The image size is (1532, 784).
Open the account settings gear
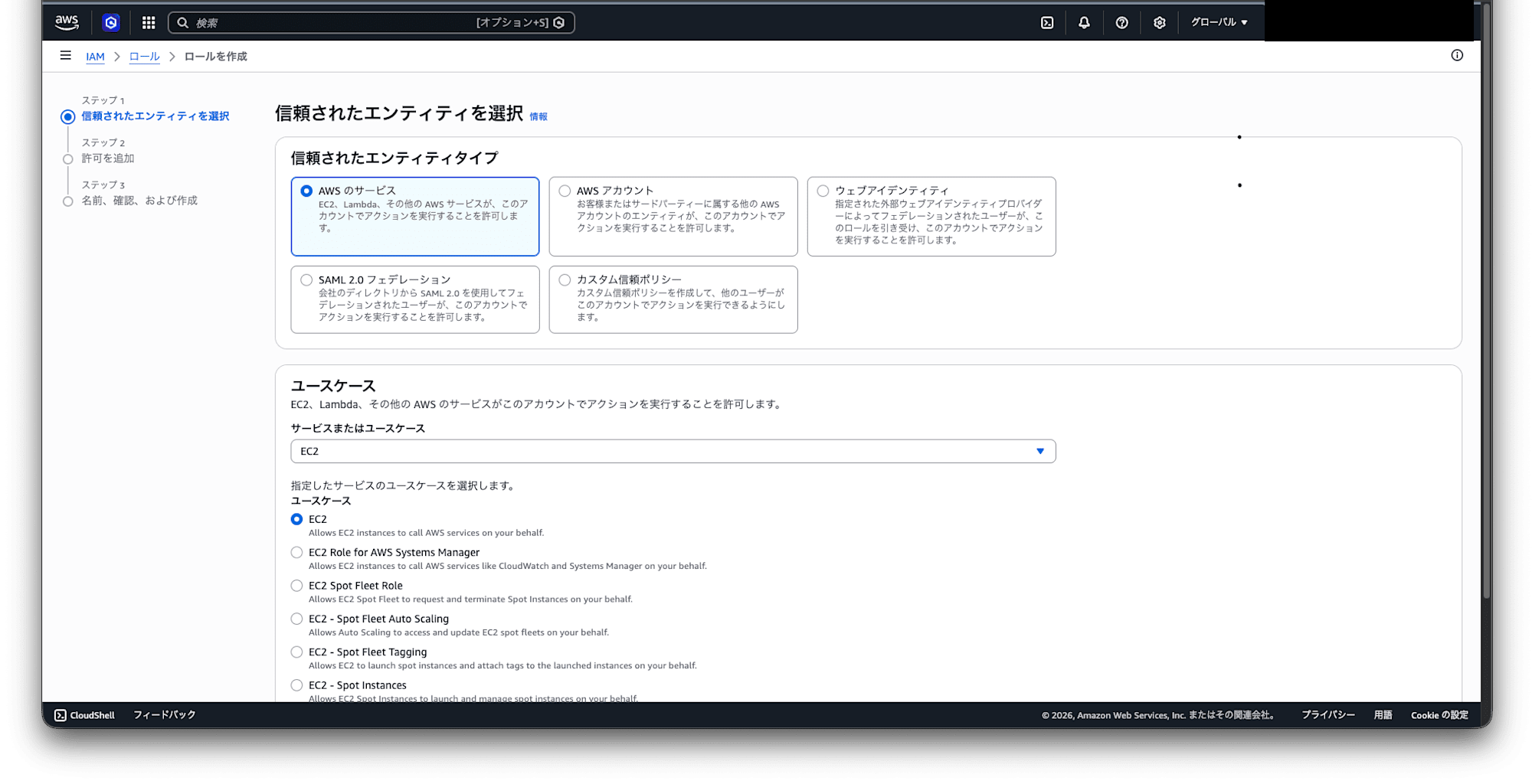1159,22
